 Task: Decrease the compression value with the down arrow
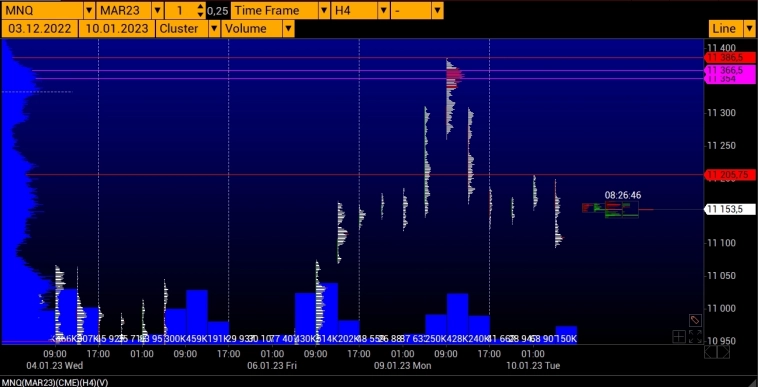pyautogui.click(x=201, y=14)
